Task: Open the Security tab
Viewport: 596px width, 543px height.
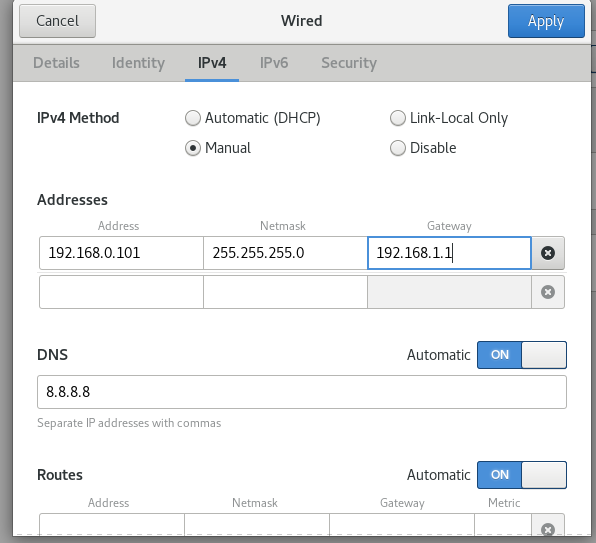Action: click(x=349, y=63)
